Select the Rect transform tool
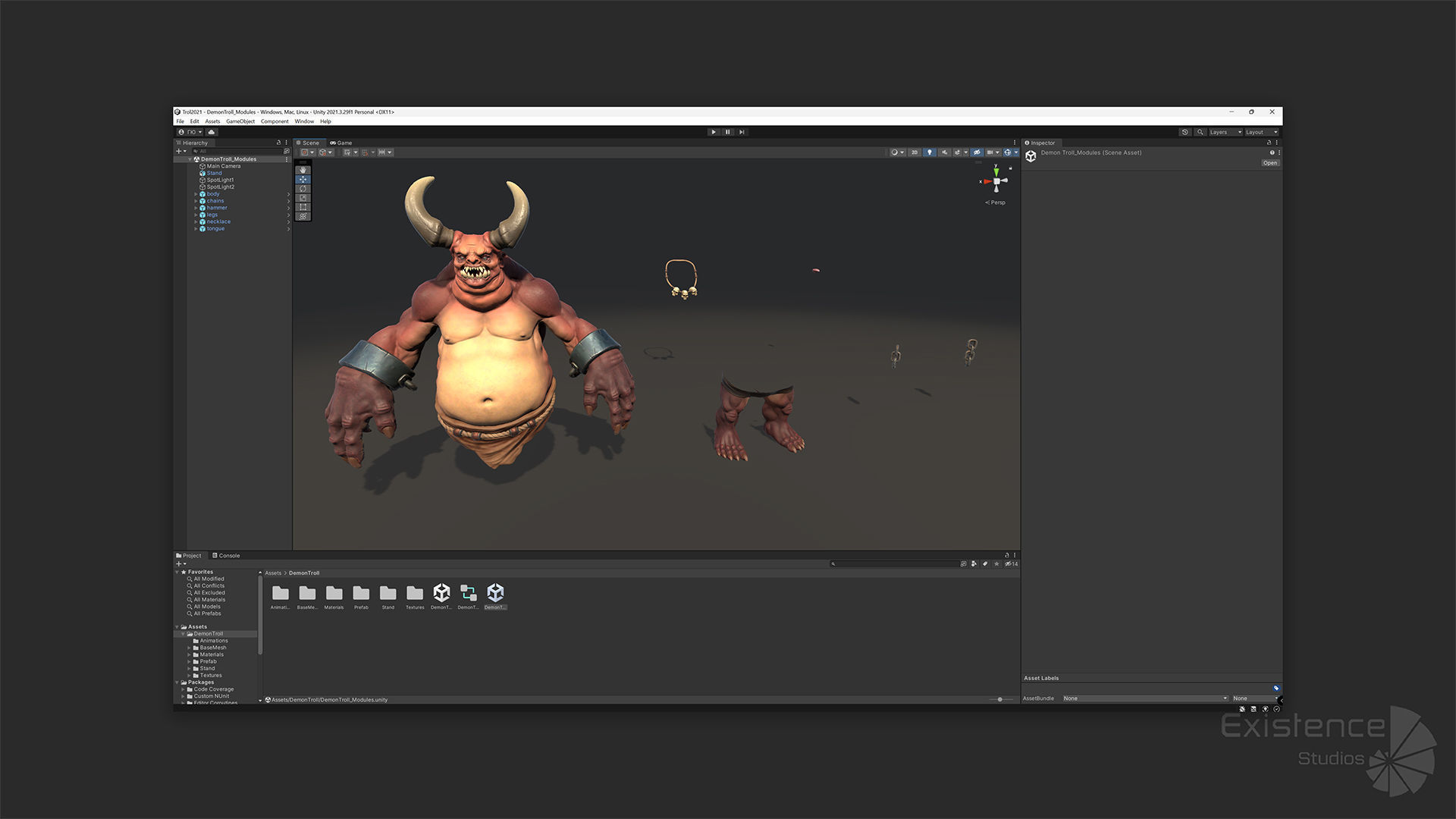This screenshot has height=819, width=1456. pos(303,207)
